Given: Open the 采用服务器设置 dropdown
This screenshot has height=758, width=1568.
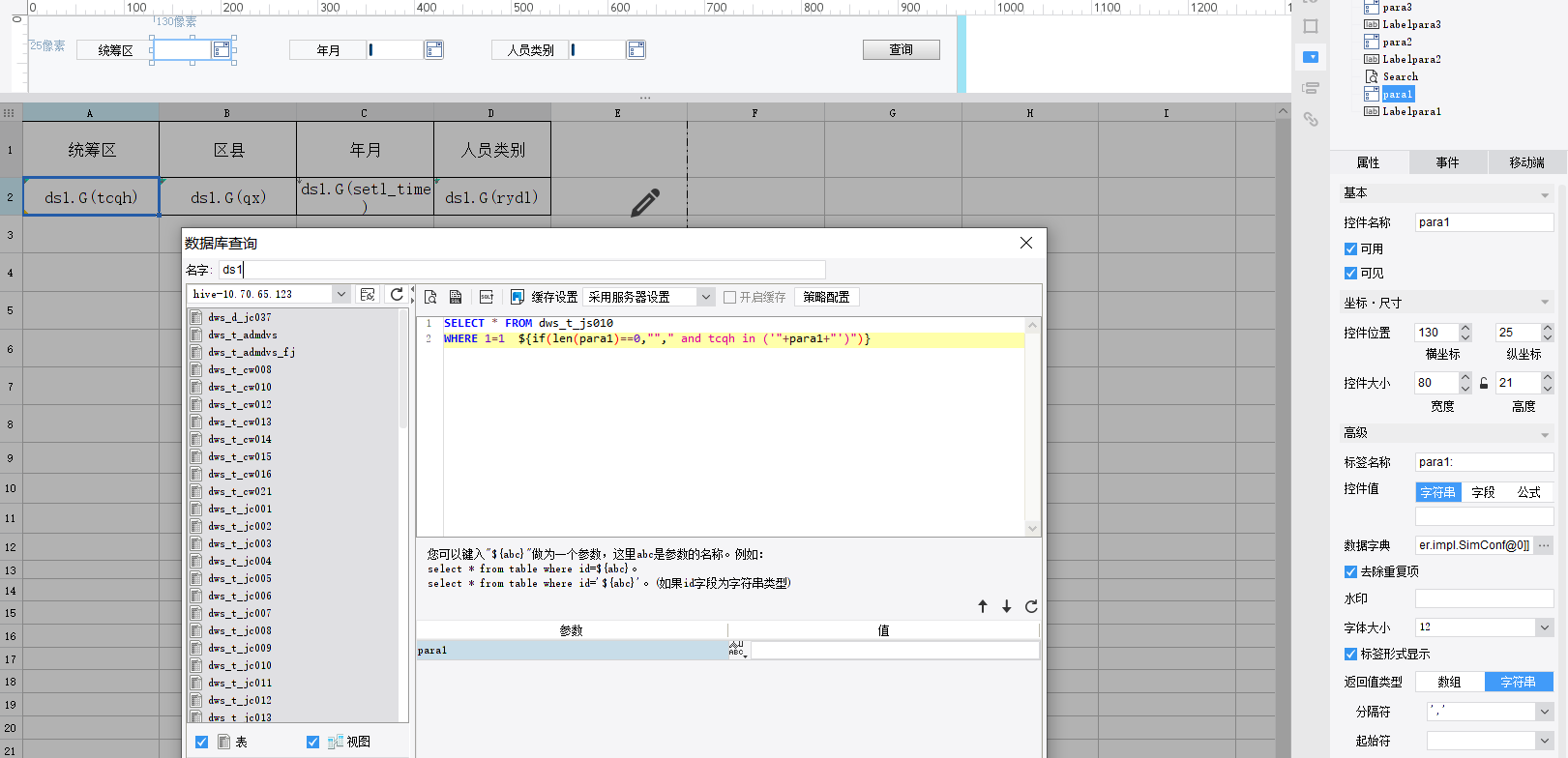Looking at the screenshot, I should 706,297.
